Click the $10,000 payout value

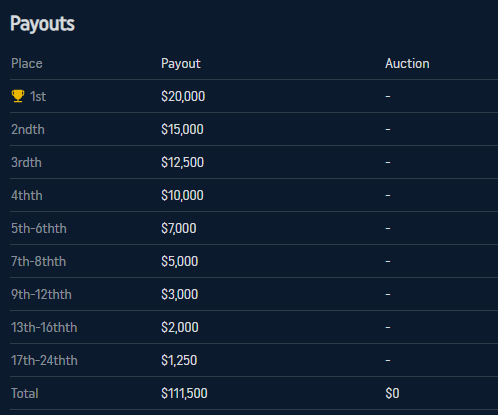(x=182, y=195)
